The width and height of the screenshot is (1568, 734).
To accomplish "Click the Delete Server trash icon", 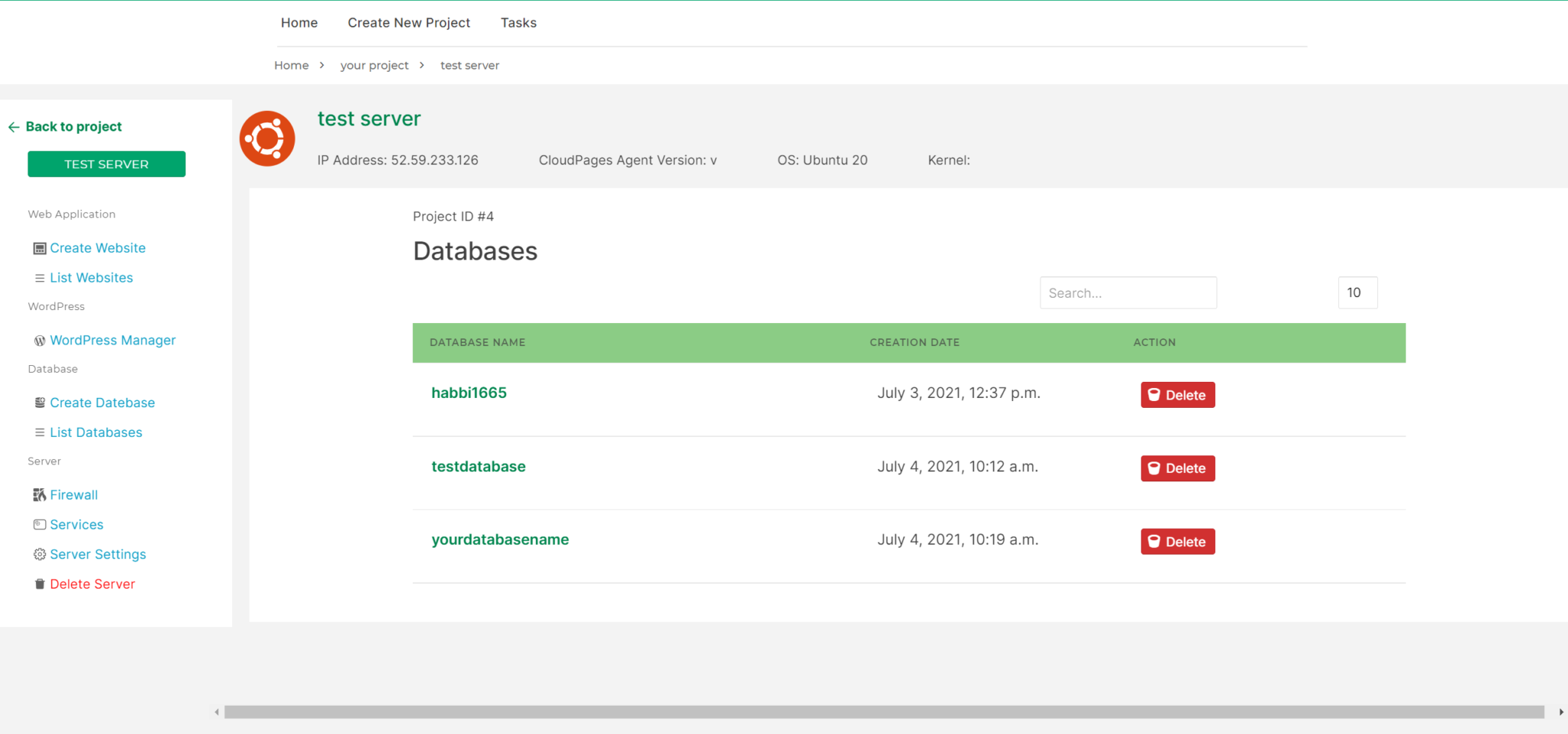I will coord(39,583).
